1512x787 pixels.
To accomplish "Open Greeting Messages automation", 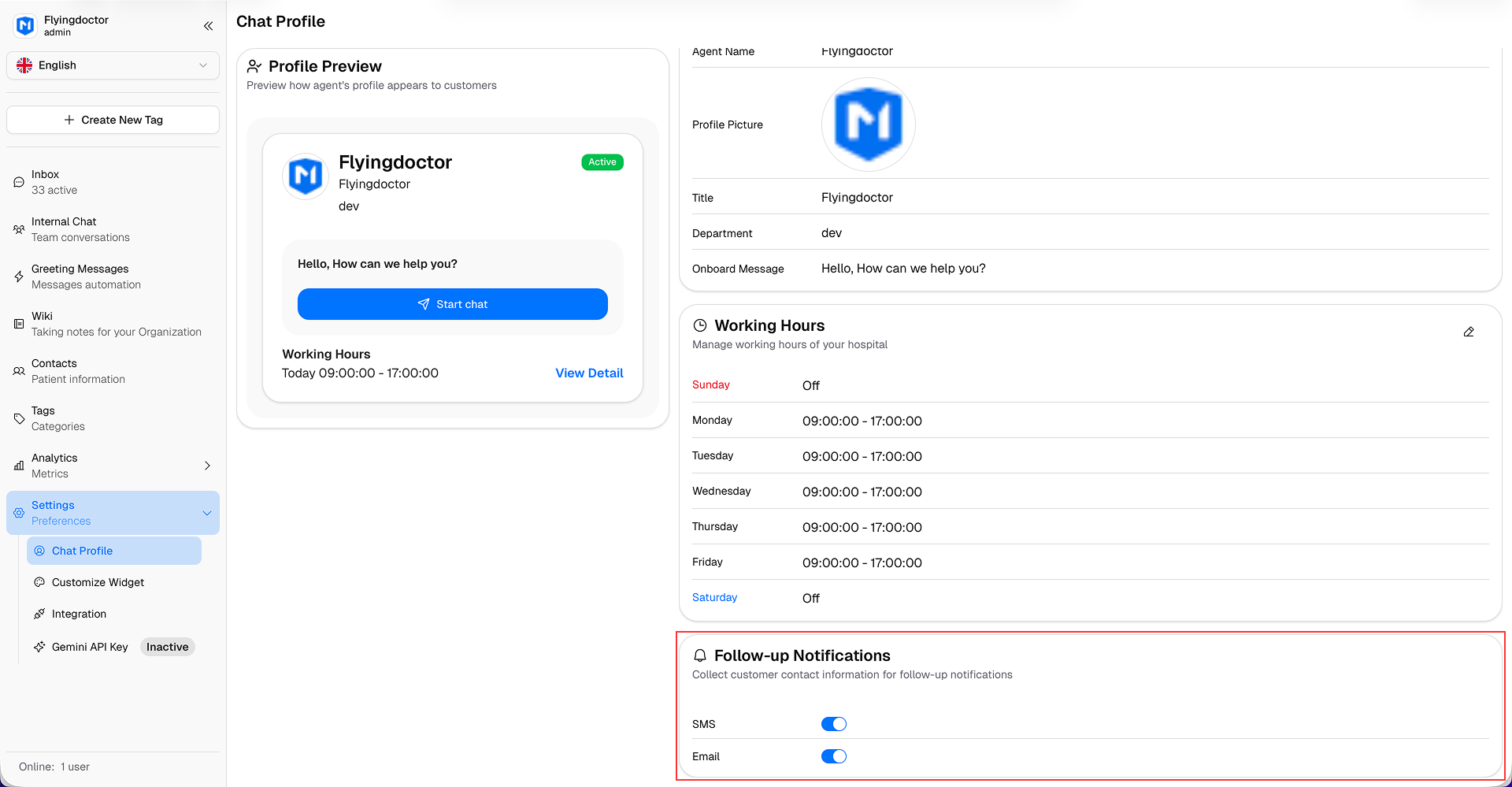I will click(79, 276).
